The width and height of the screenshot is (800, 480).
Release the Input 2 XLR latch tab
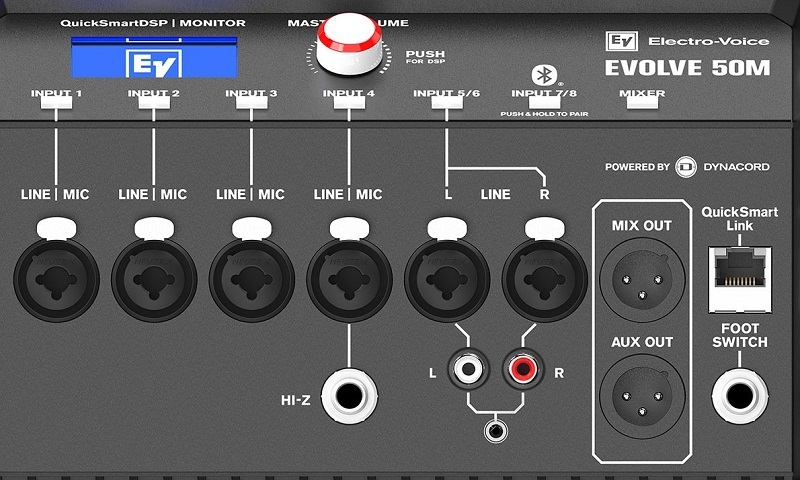[154, 228]
